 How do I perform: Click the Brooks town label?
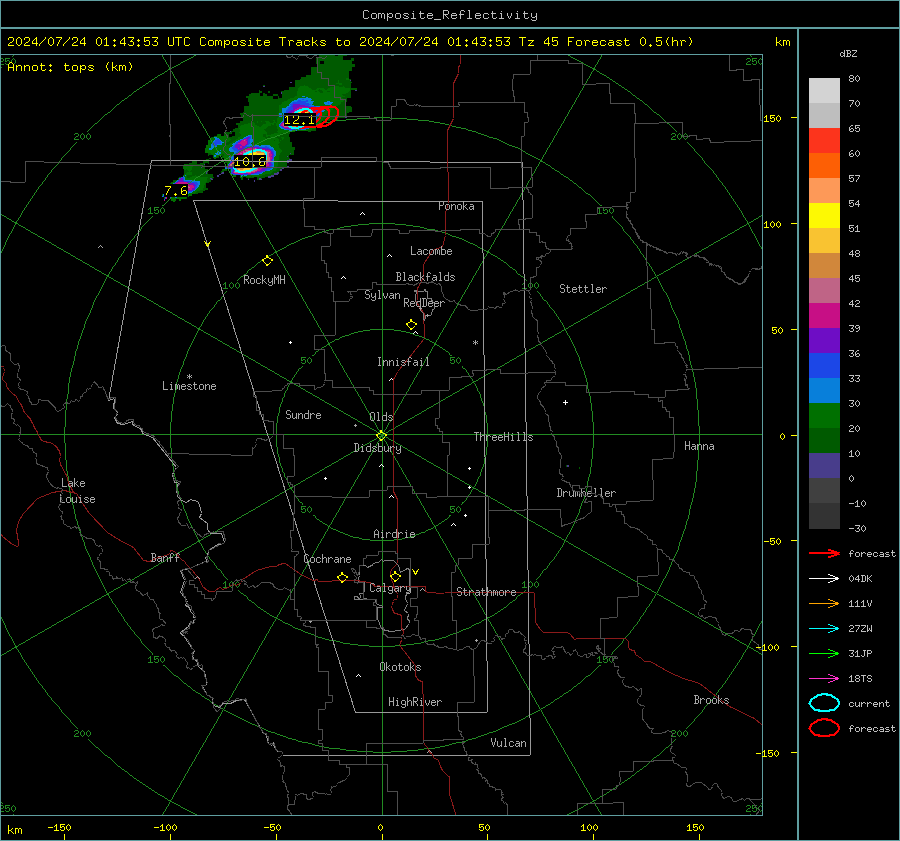[x=711, y=700]
